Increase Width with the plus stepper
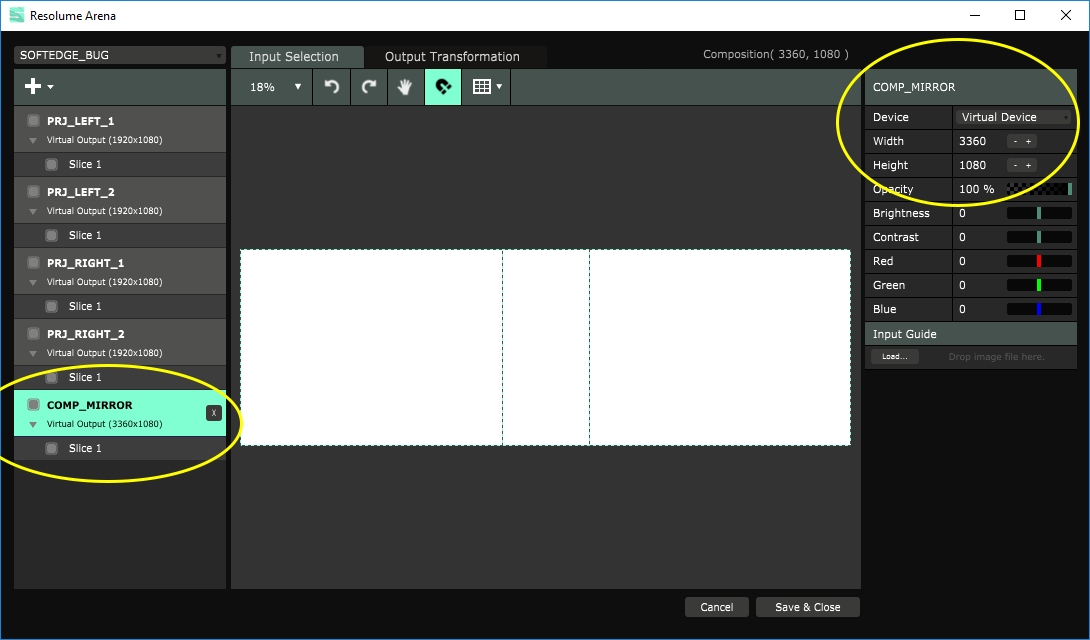This screenshot has width=1090, height=640. [1028, 142]
